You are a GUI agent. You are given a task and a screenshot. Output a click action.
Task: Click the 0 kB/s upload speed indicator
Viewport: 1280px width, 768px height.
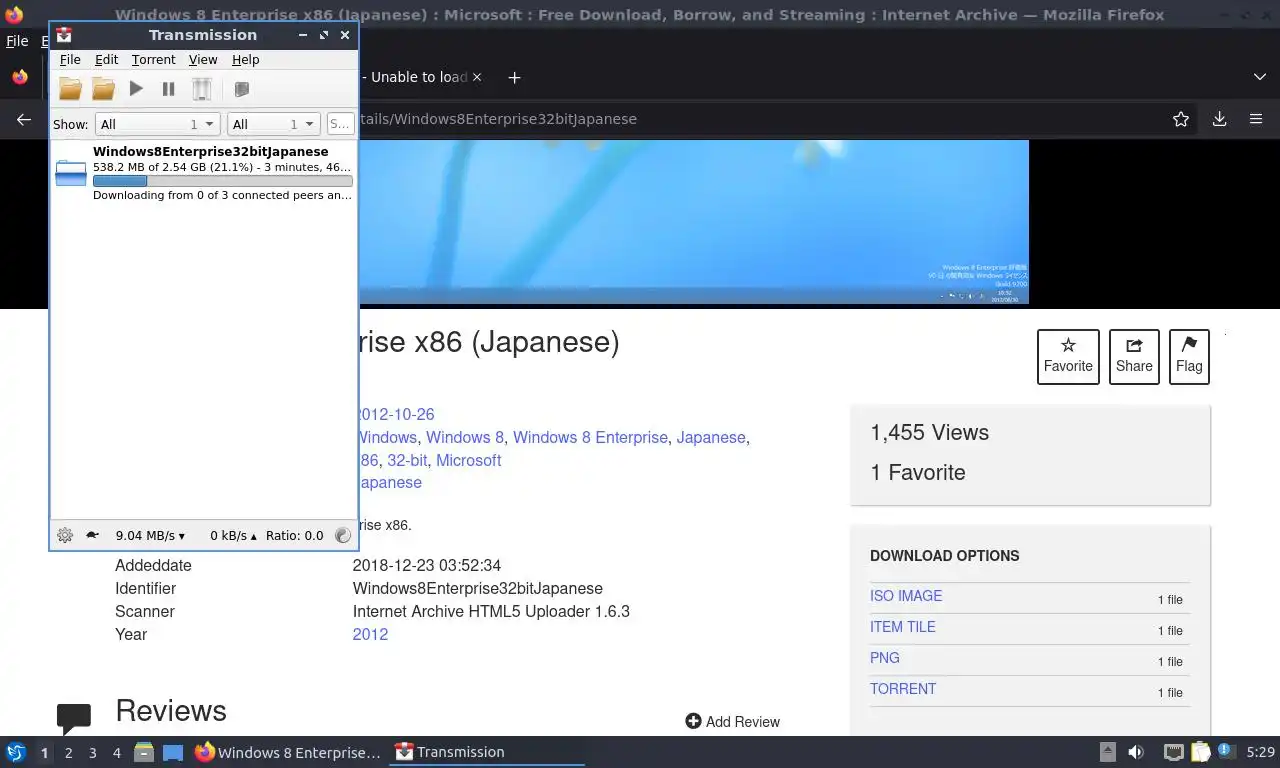[x=233, y=536]
